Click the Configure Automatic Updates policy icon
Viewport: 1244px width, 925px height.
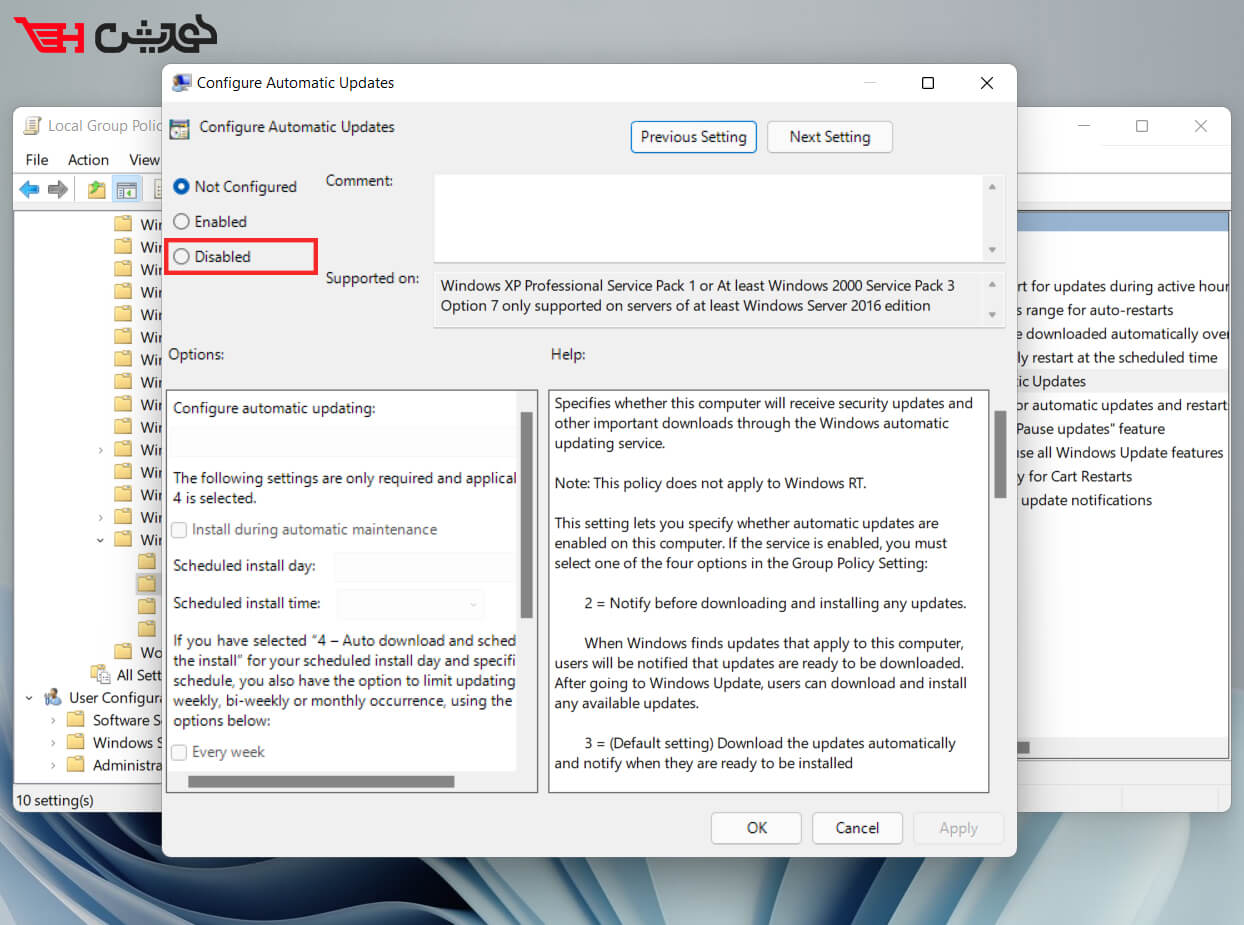[x=180, y=128]
